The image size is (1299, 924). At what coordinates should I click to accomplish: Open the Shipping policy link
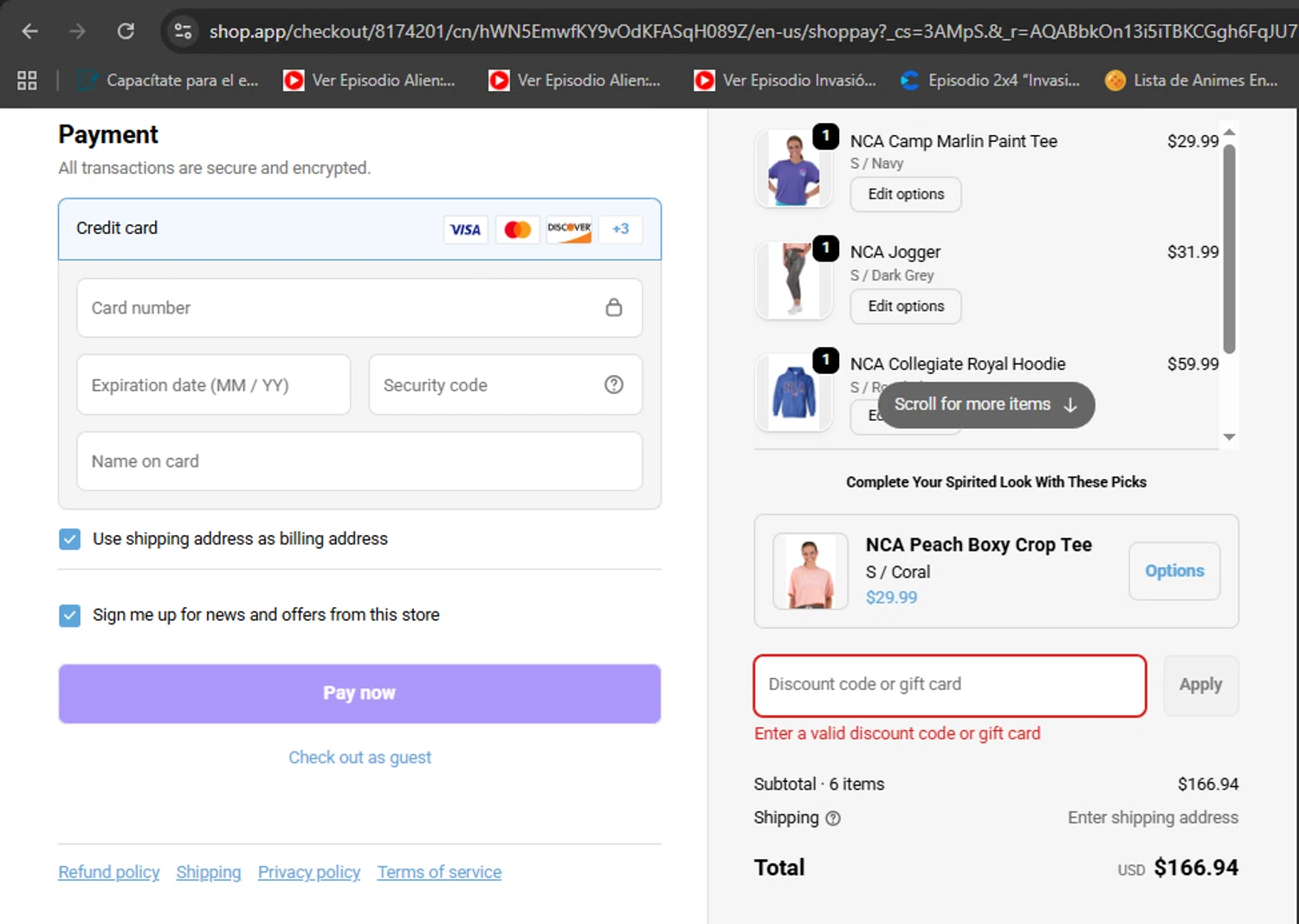pos(209,872)
